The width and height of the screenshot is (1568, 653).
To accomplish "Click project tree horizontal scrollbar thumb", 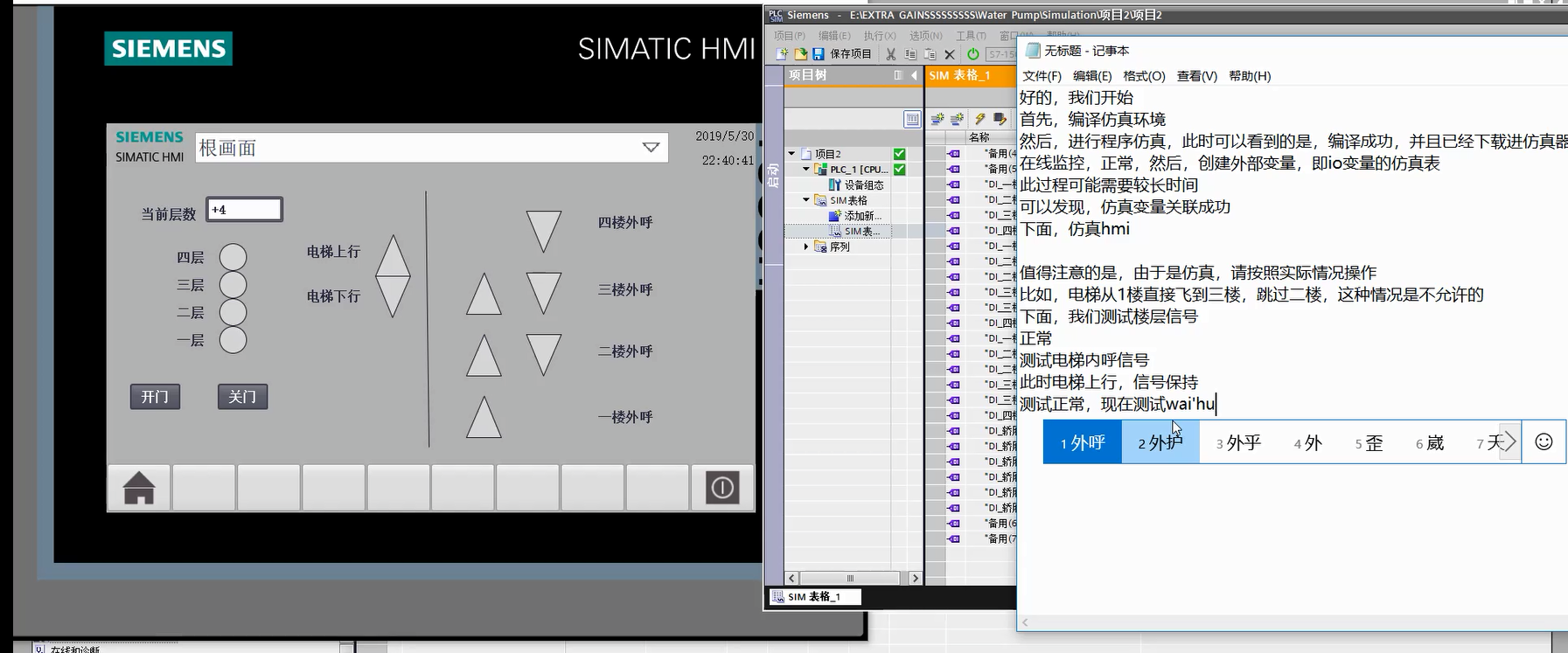I will coord(850,578).
